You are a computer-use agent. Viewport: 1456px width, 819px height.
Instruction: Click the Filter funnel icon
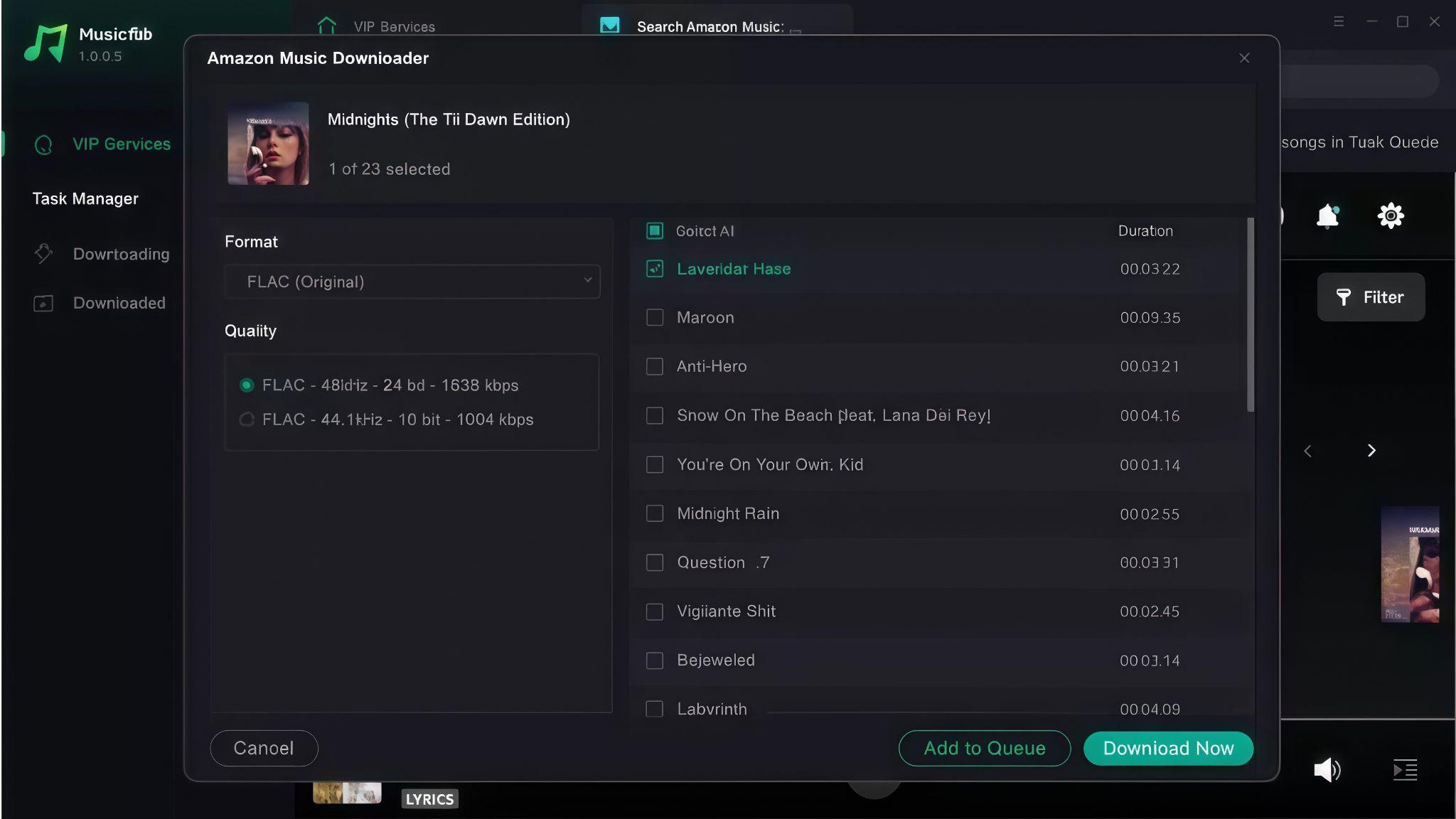(1343, 297)
